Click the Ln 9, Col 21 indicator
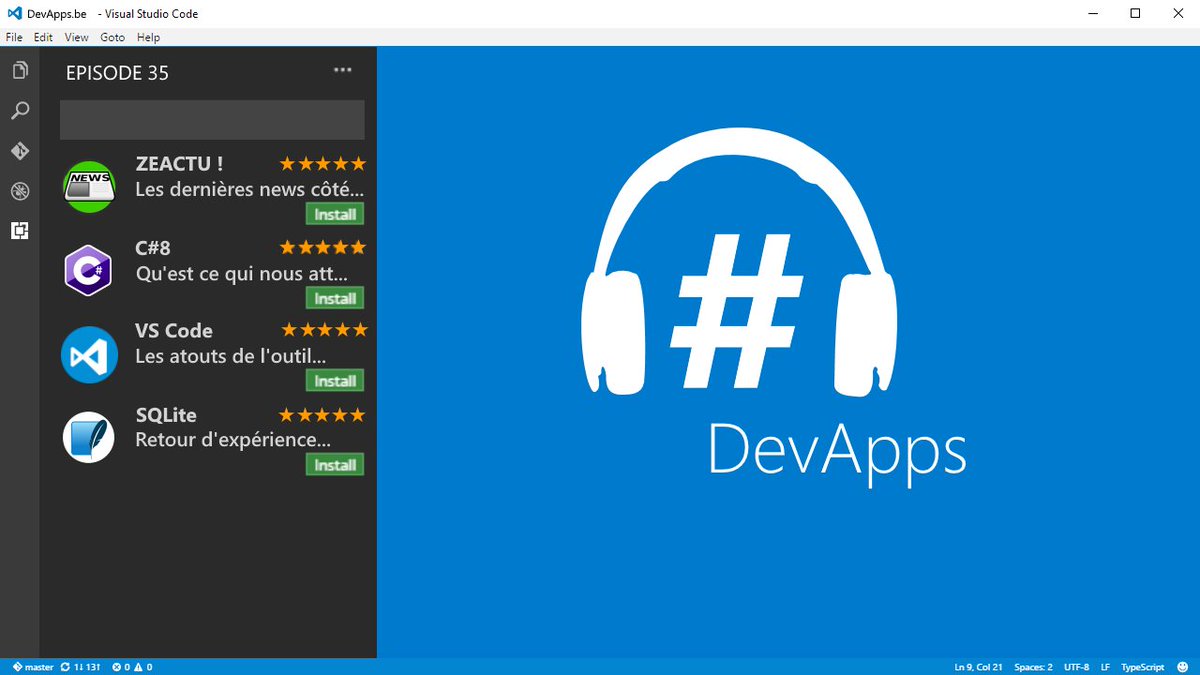 coord(978,667)
